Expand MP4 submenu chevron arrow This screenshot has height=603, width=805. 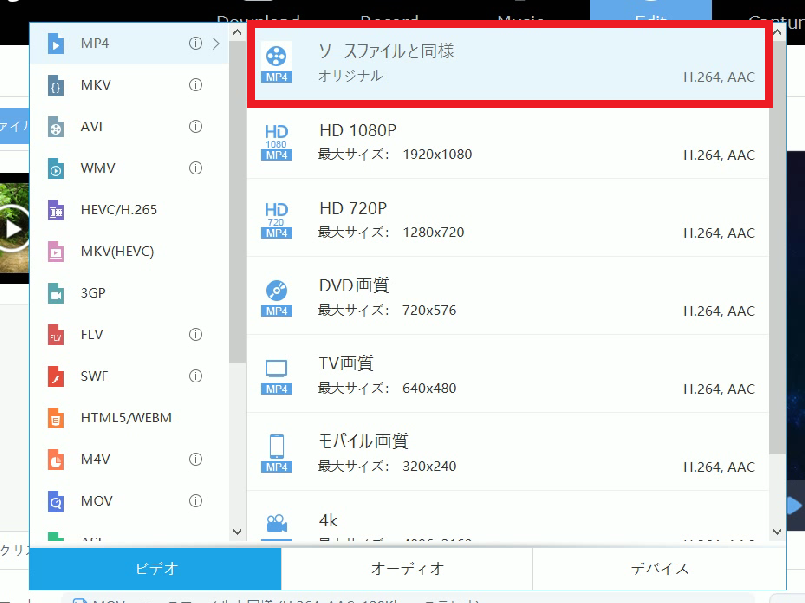216,44
